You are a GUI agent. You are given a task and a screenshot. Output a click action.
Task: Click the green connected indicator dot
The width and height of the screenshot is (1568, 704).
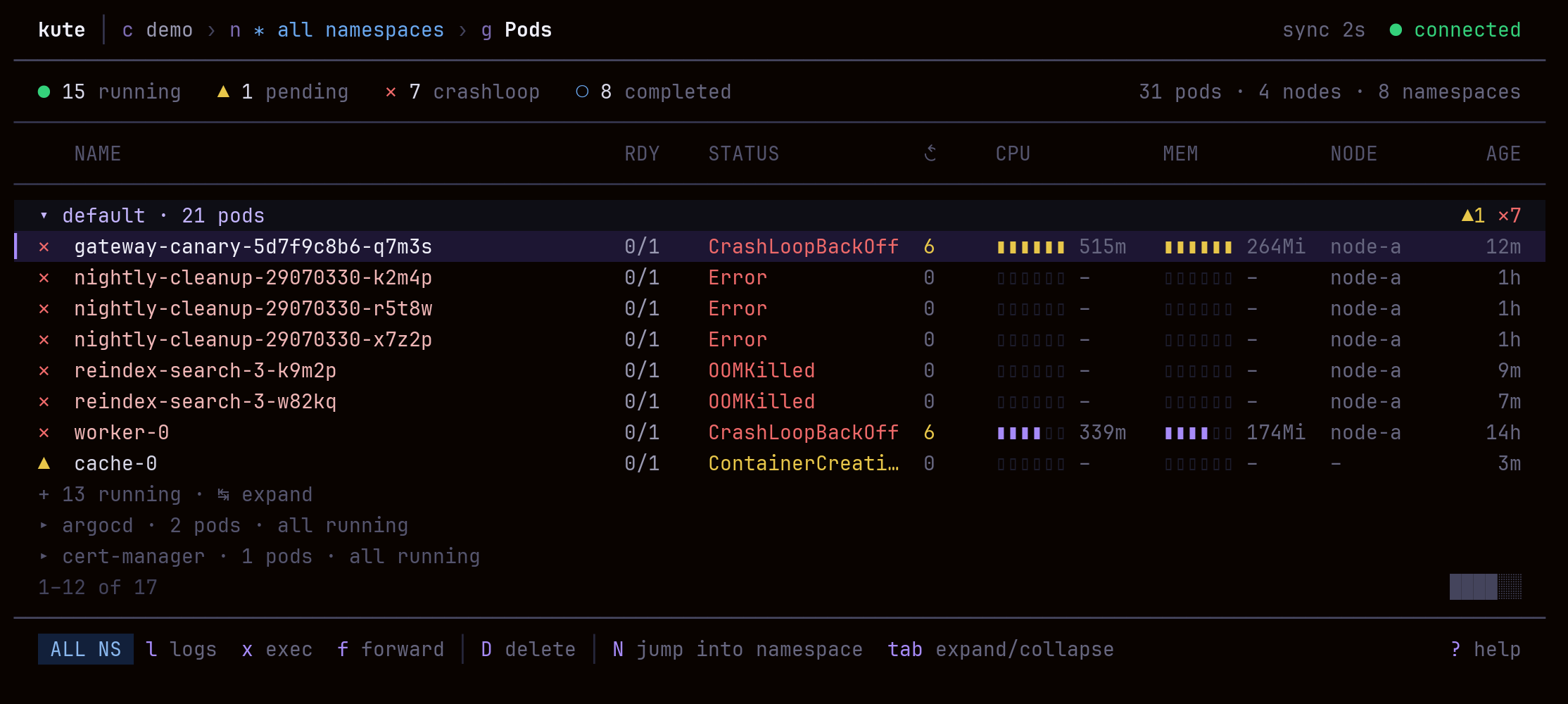tap(1396, 30)
